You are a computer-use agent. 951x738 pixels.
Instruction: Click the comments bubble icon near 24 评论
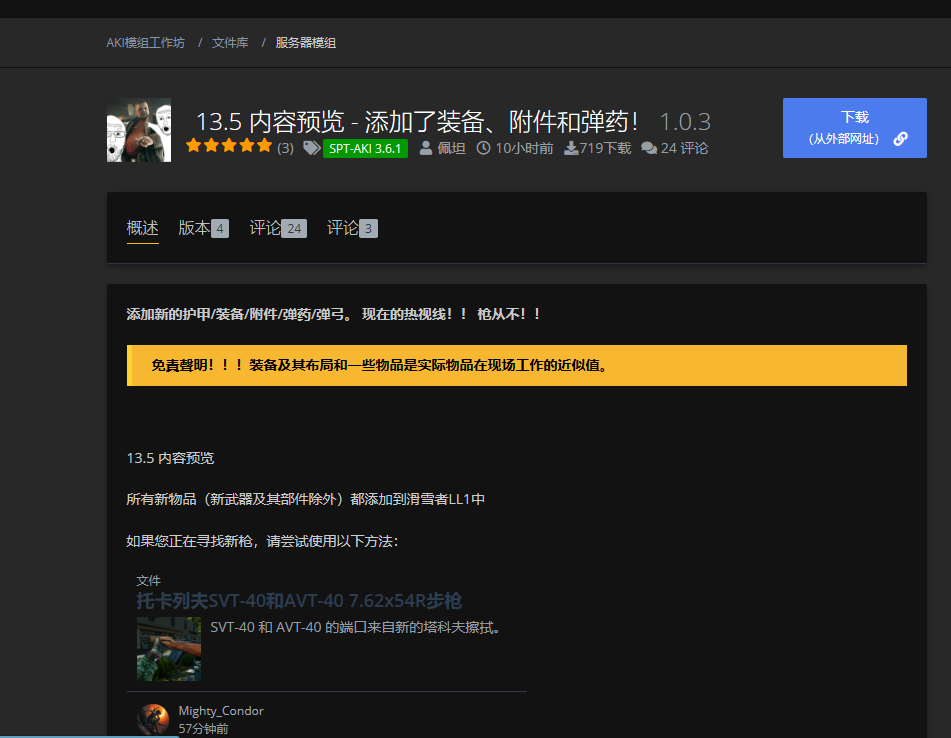coord(649,148)
